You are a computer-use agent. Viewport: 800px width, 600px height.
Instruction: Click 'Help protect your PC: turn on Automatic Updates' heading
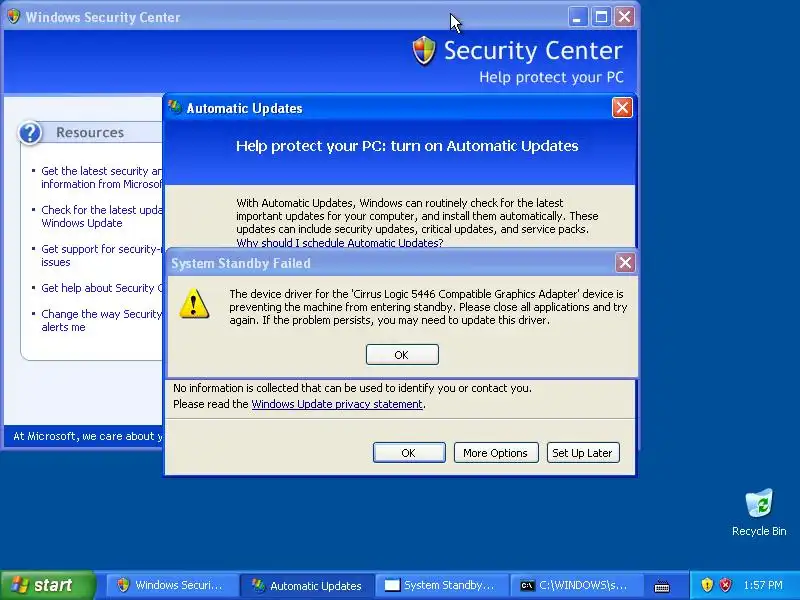coord(407,146)
